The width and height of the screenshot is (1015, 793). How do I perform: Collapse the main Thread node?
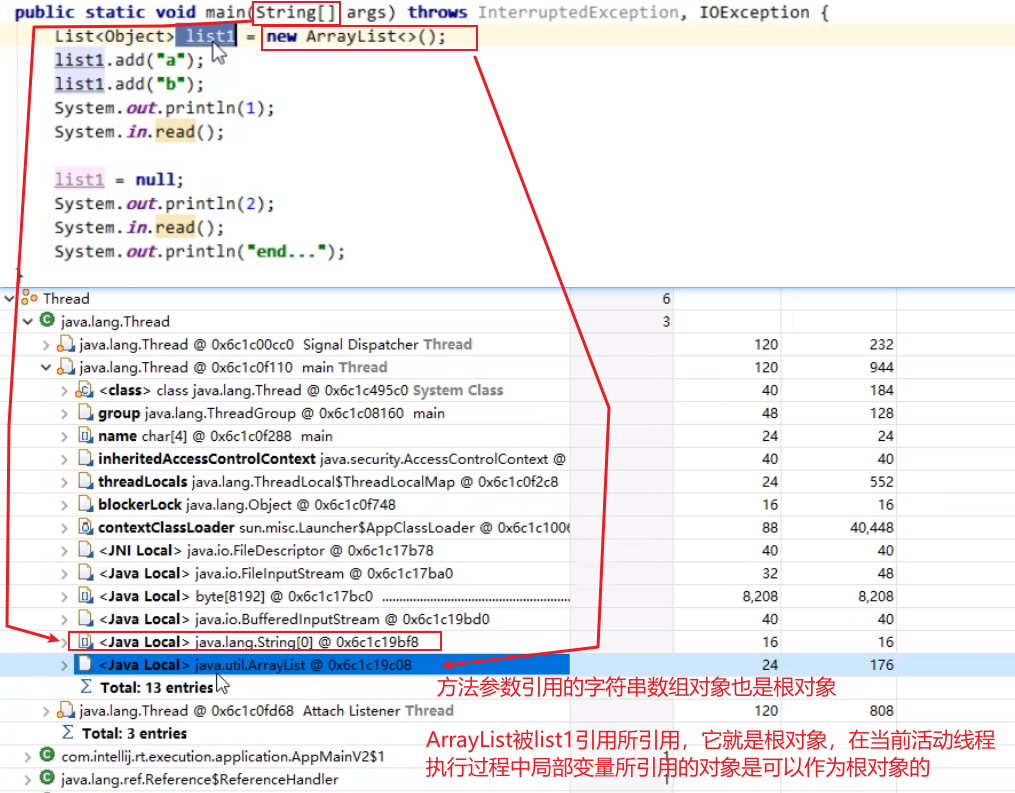pyautogui.click(x=46, y=367)
